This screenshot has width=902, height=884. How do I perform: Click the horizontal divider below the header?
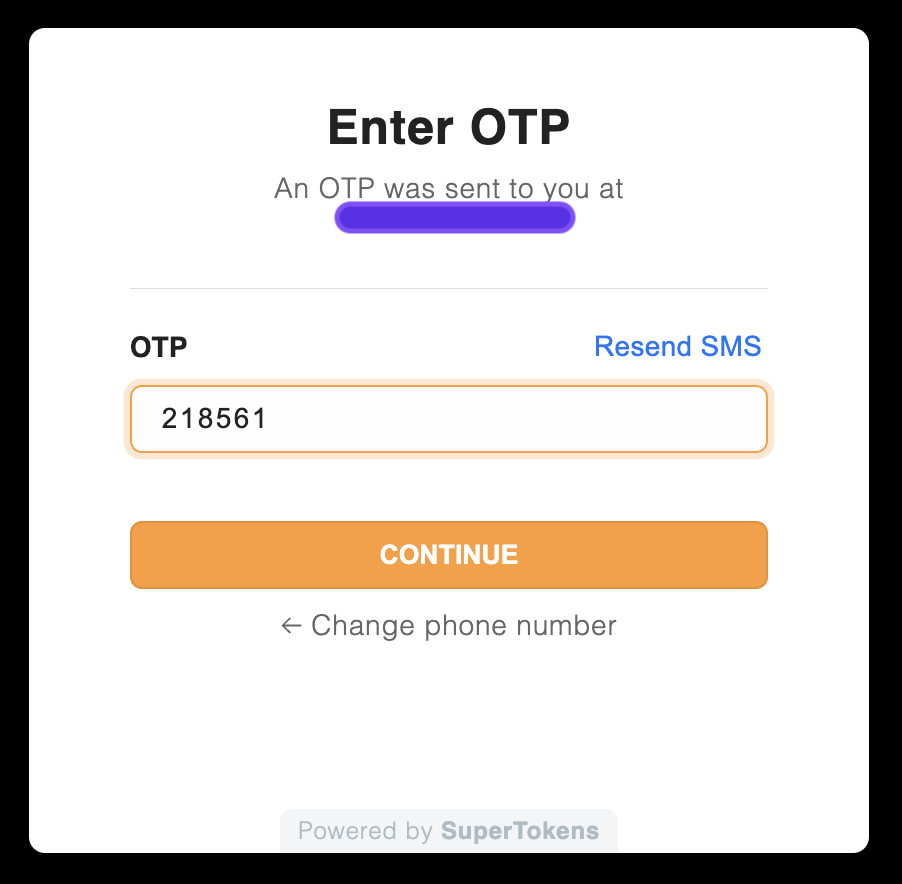(x=449, y=288)
